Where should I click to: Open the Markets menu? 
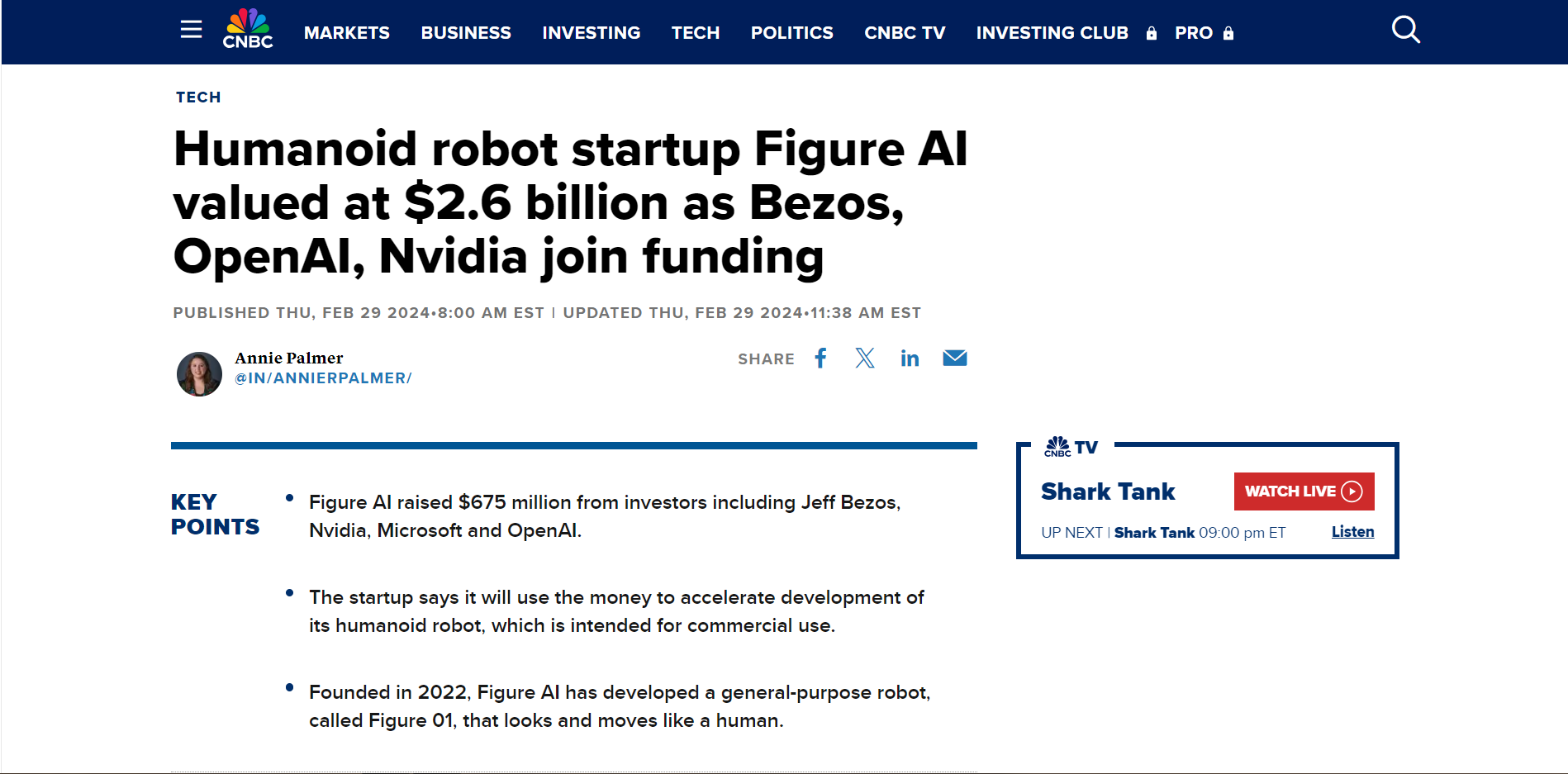pos(346,33)
